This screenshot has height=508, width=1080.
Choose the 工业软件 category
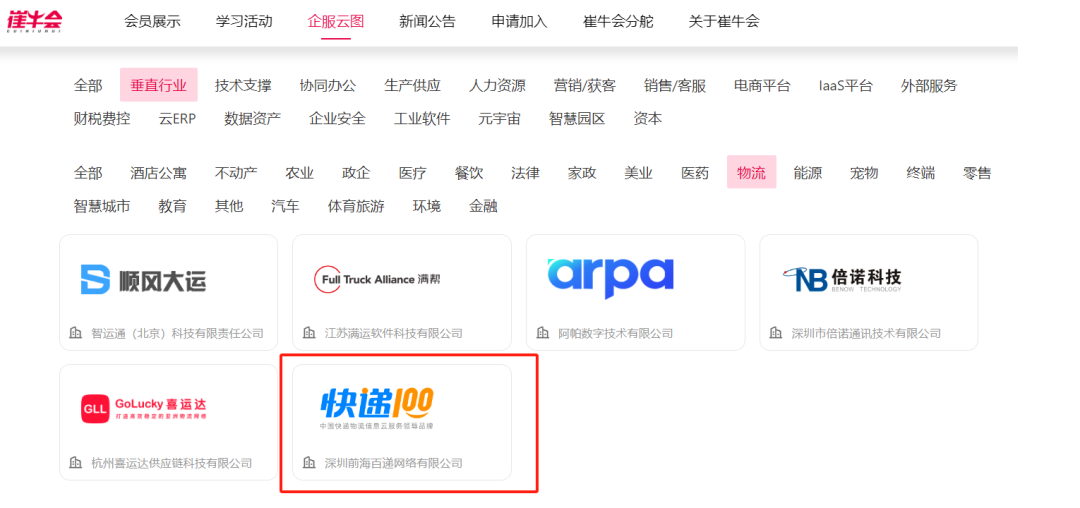coord(422,118)
